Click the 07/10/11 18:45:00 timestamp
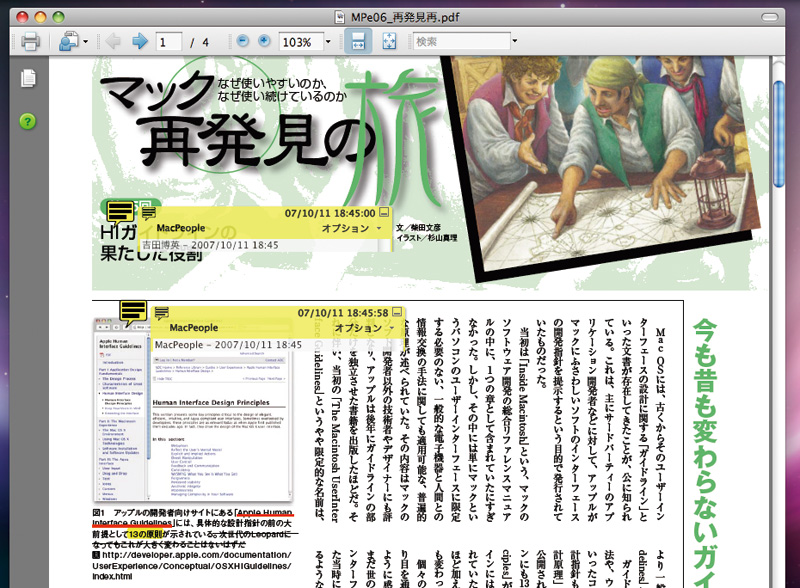 (330, 213)
